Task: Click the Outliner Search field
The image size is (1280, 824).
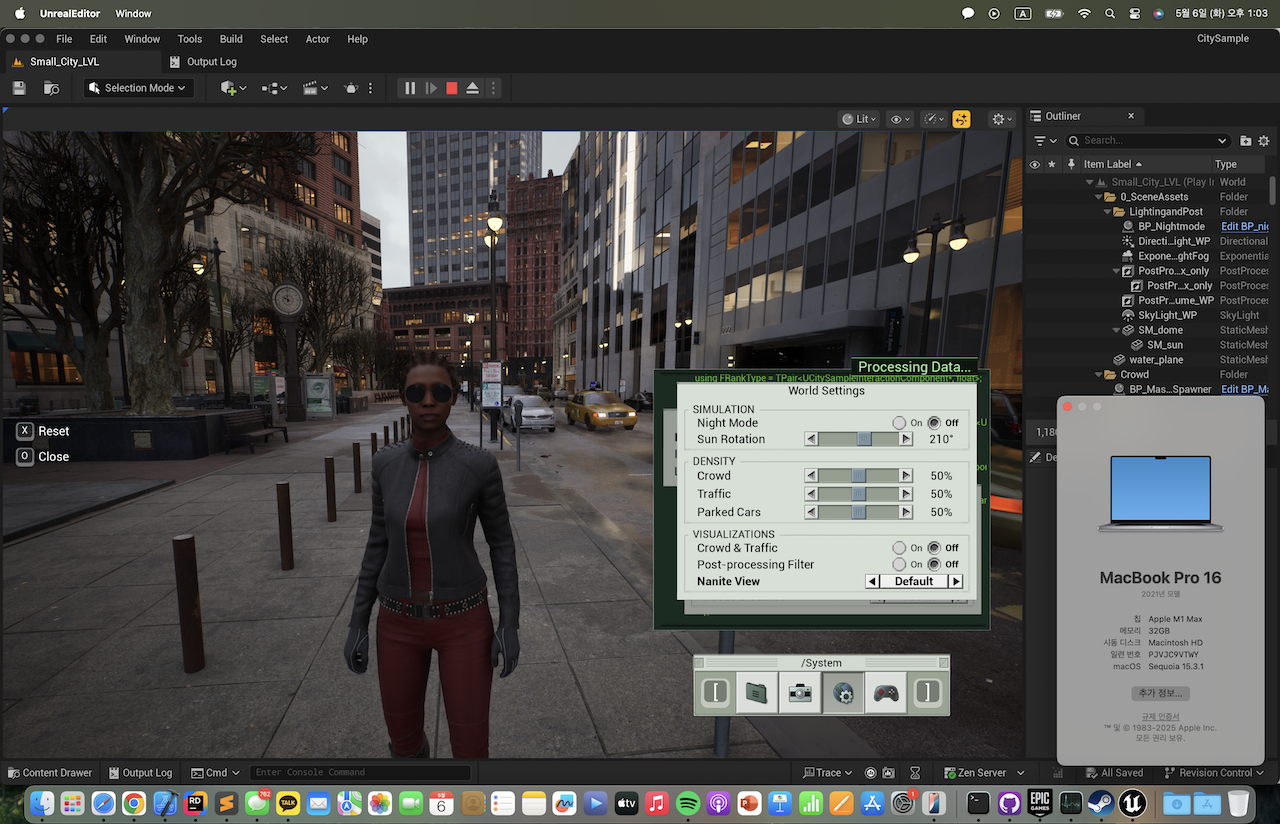Action: point(1147,141)
